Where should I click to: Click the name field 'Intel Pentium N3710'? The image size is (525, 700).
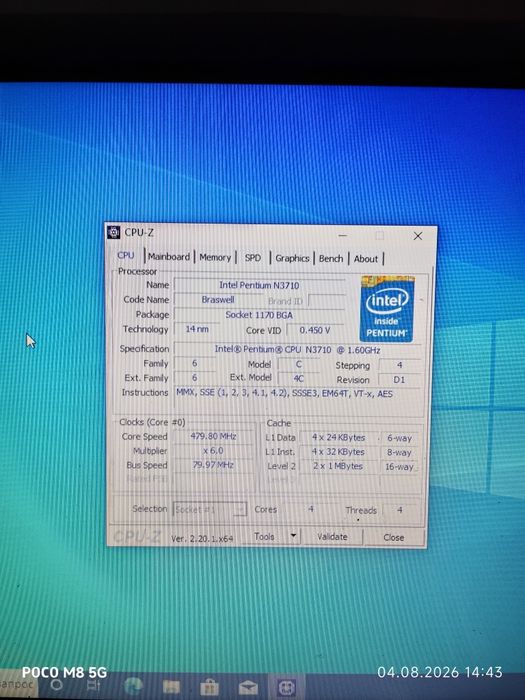point(259,285)
